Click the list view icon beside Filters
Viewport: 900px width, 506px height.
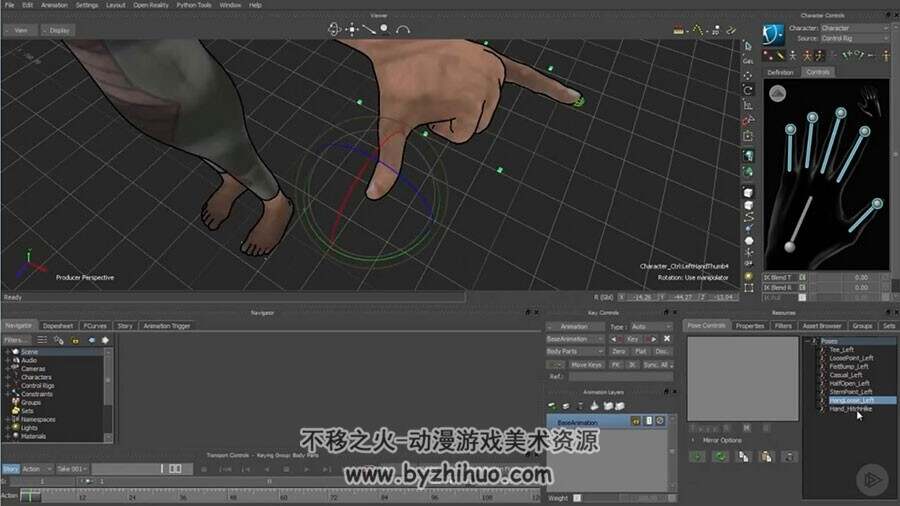coord(42,340)
